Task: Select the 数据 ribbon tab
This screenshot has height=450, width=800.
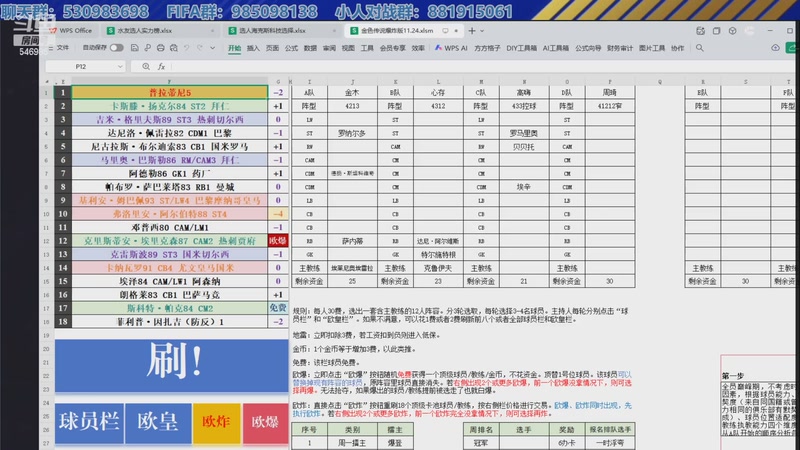Action: (x=310, y=48)
